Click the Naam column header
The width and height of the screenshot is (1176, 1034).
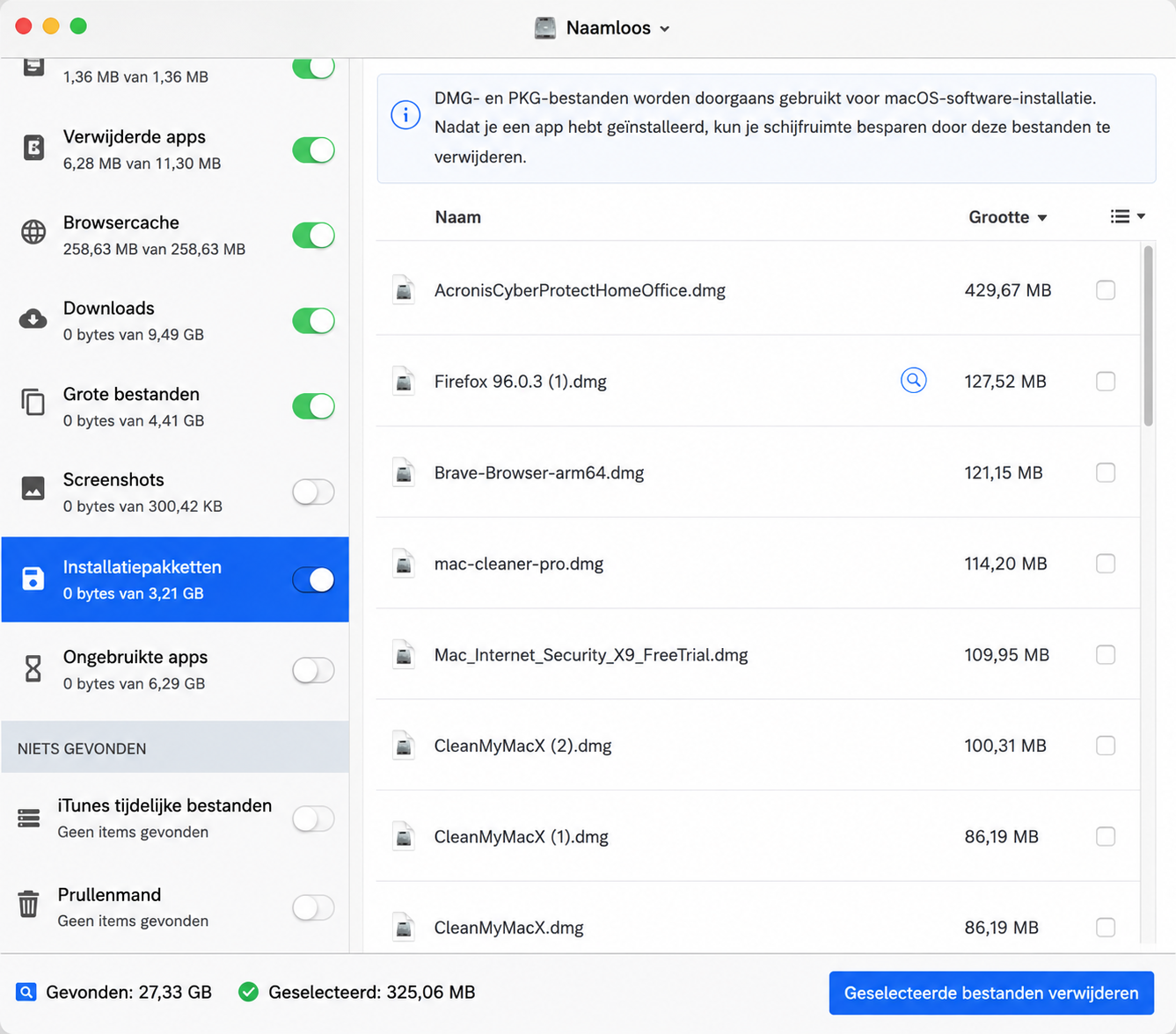[458, 217]
